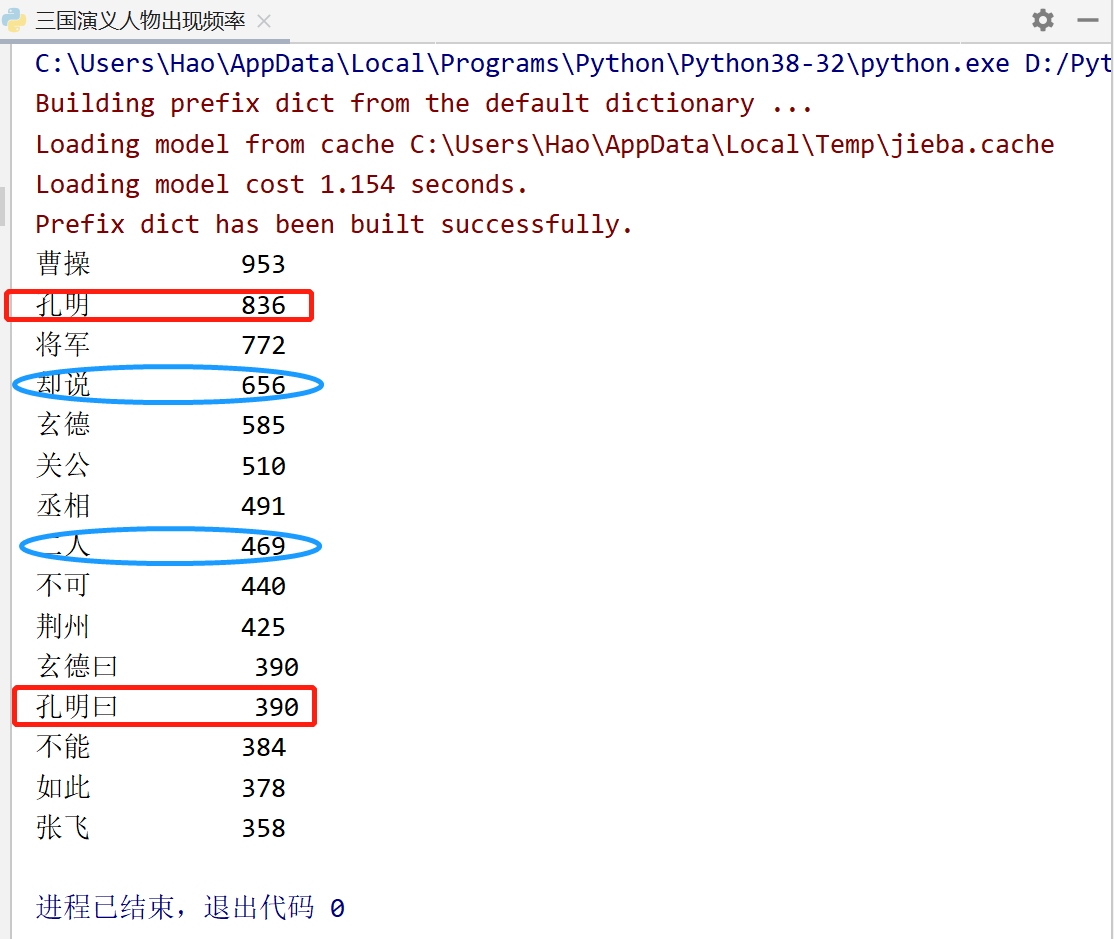Viewport: 1114px width, 939px height.
Task: Close the 三国演义人物出现频率 run tab
Action: (x=264, y=21)
